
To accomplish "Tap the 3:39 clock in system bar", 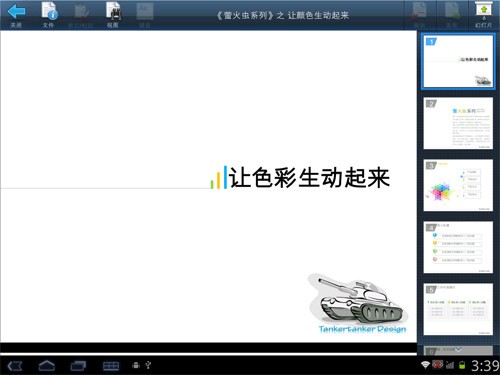I will pos(485,366).
